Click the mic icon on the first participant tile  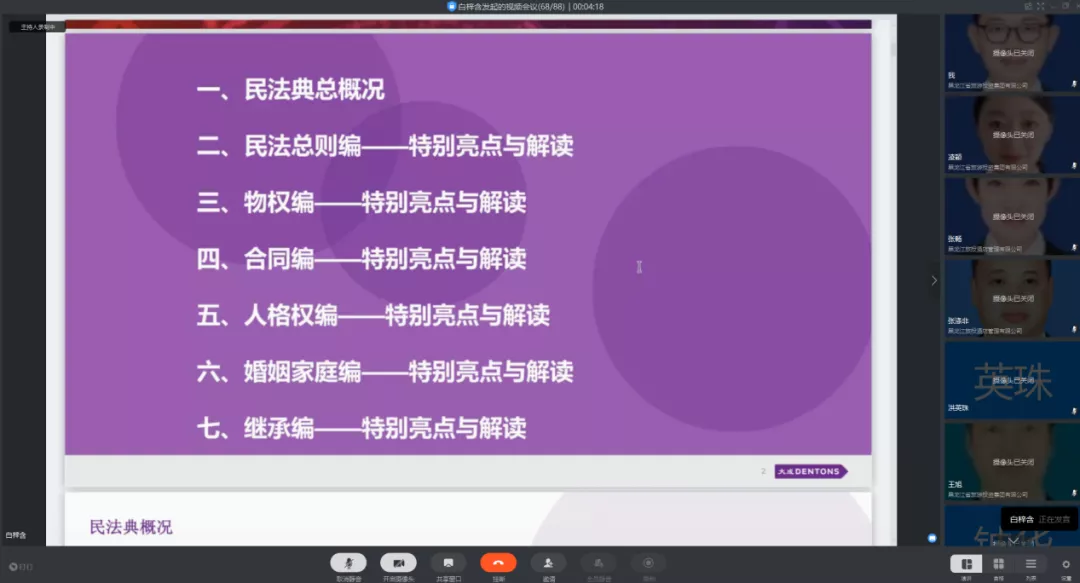[x=1074, y=84]
